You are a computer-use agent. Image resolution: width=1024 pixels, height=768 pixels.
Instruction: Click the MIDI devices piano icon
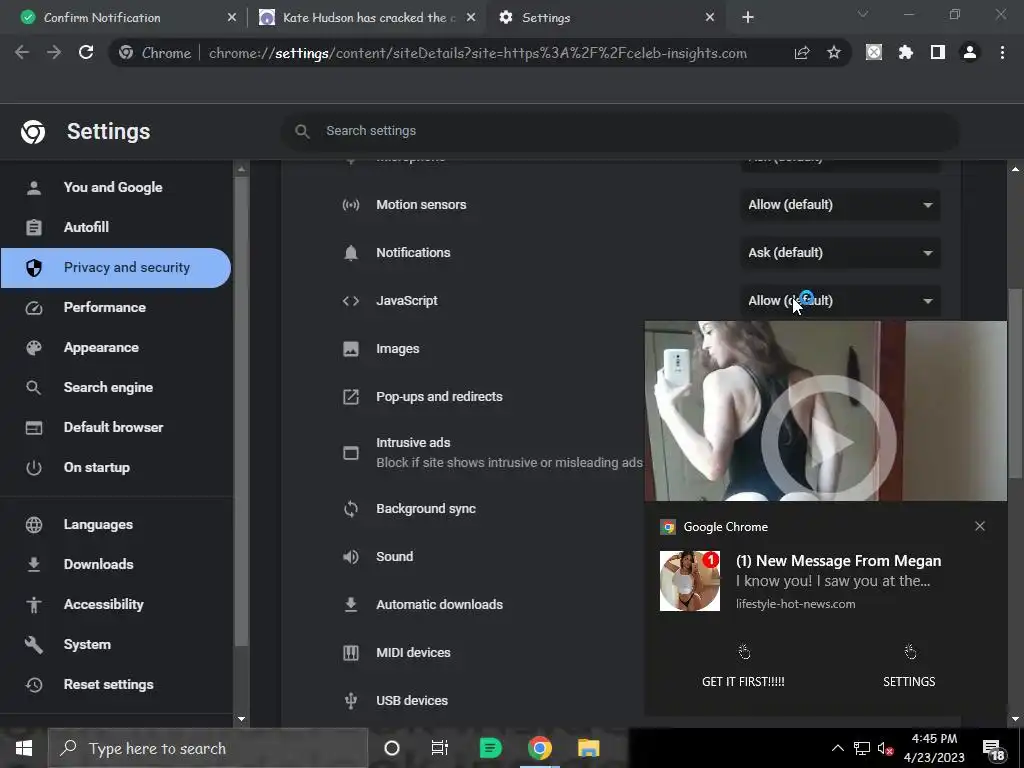coord(351,652)
